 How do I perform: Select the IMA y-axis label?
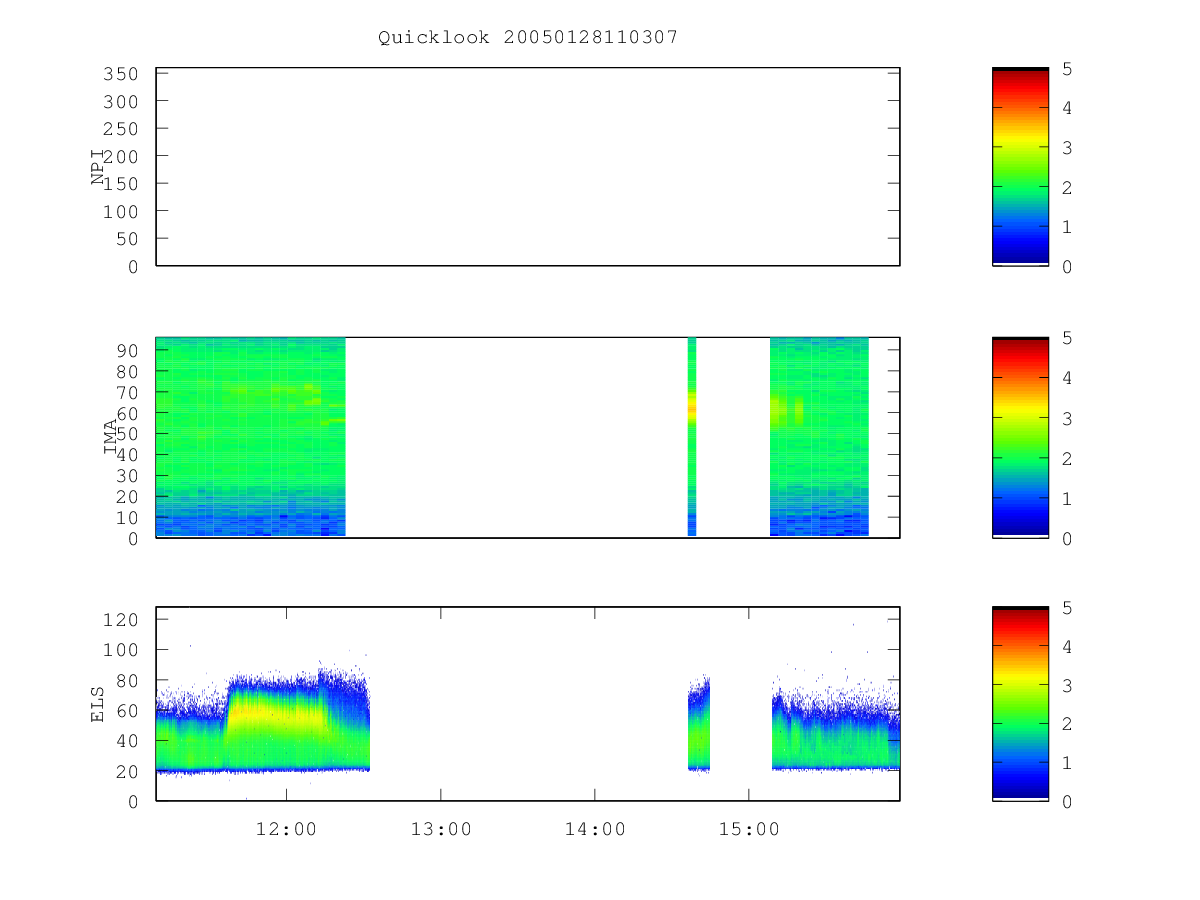click(110, 437)
